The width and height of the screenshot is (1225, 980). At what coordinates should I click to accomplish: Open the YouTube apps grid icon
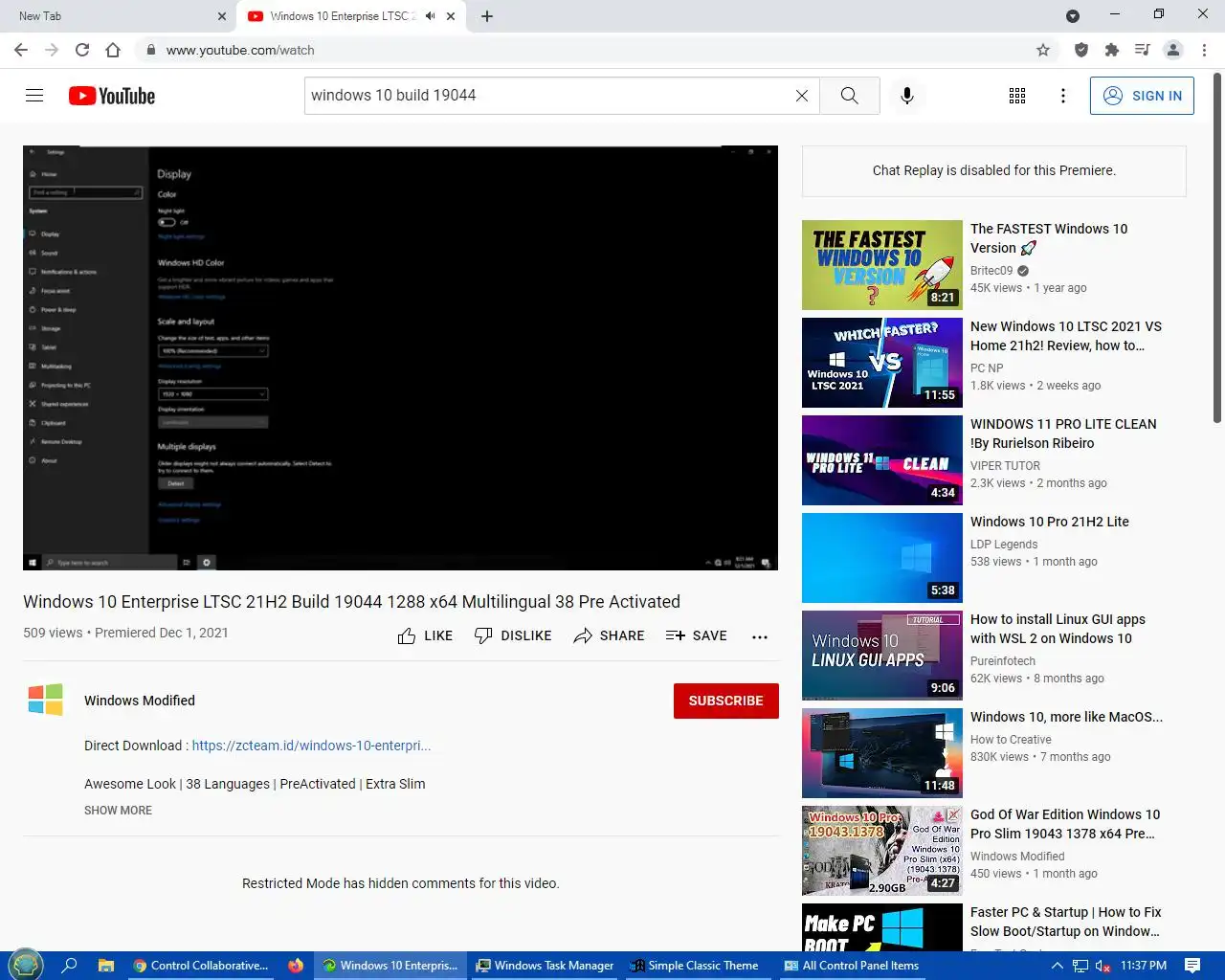[x=1017, y=96]
